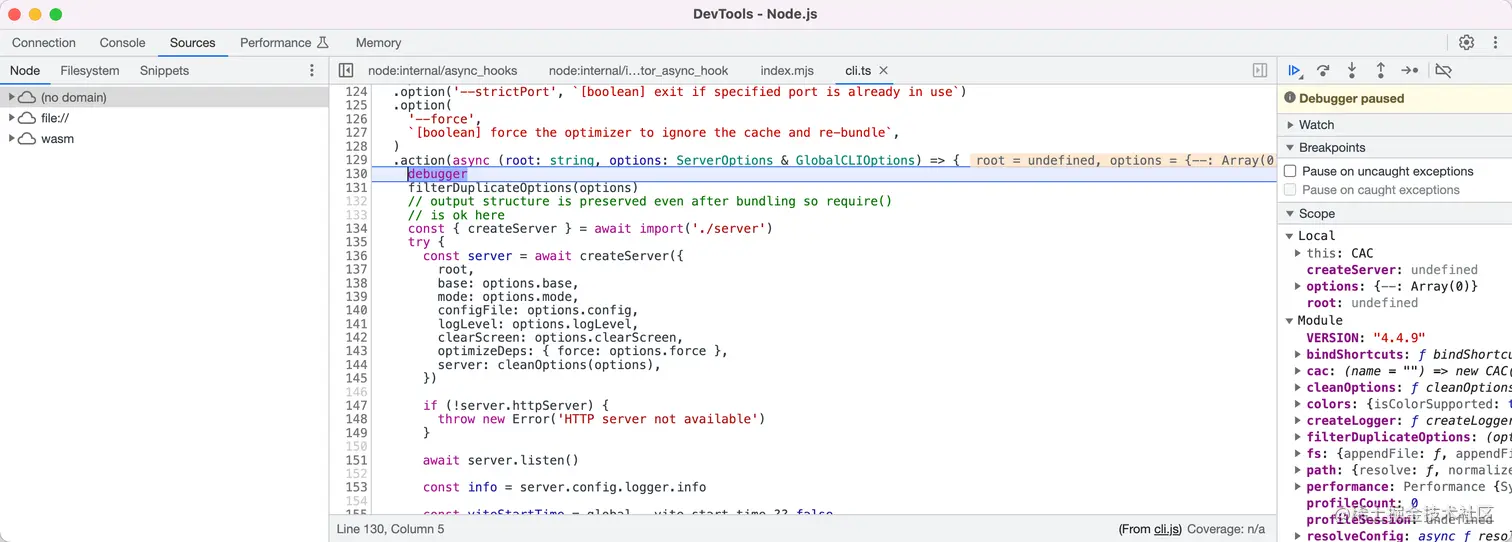The height and width of the screenshot is (542, 1512).
Task: Open the cli.js source-mapped link
Action: pos(1168,529)
